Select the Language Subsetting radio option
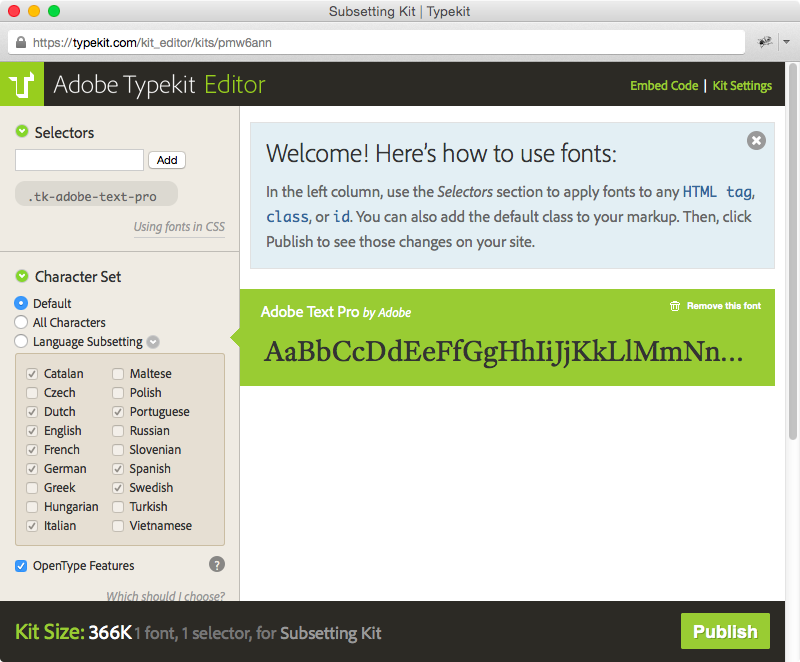Viewport: 800px width, 662px height. 21,341
